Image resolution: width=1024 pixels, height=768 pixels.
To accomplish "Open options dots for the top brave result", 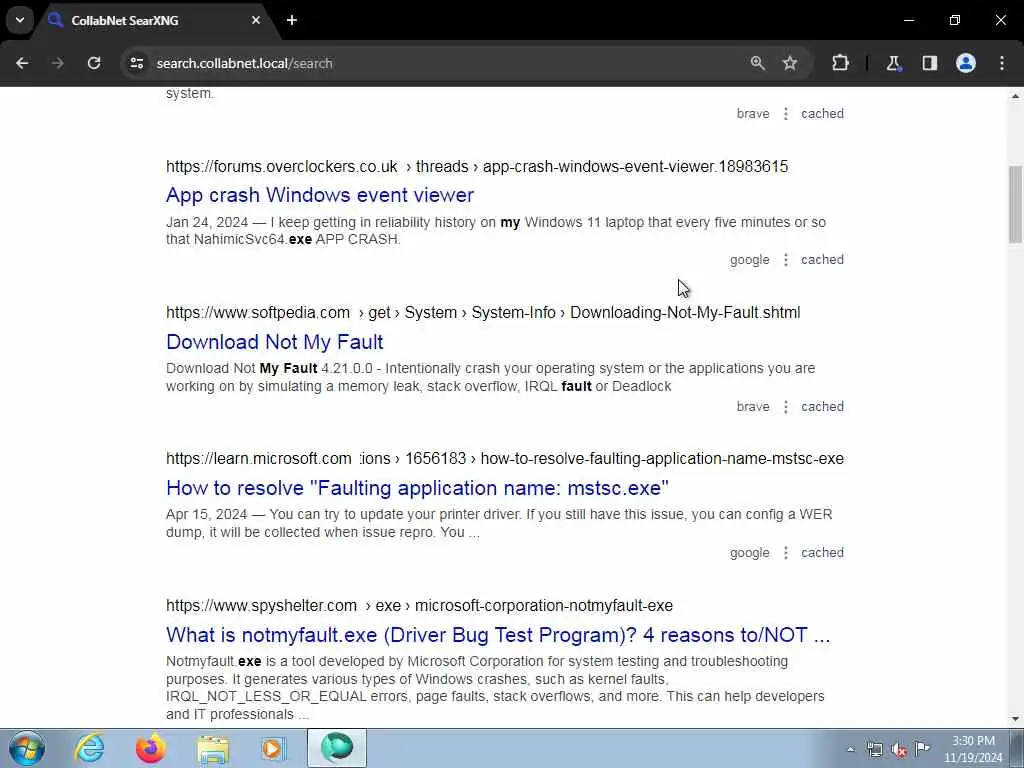I will [786, 114].
